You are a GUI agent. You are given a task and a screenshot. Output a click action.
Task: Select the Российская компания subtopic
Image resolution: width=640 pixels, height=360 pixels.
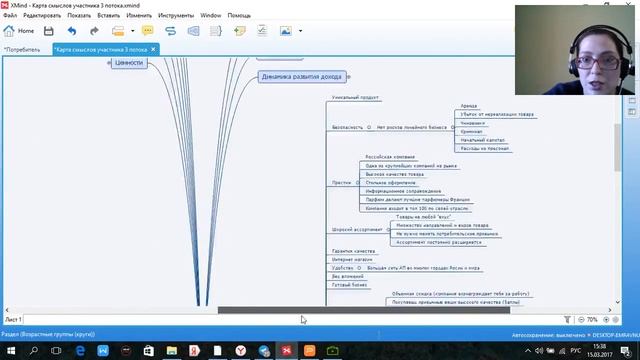(390, 157)
